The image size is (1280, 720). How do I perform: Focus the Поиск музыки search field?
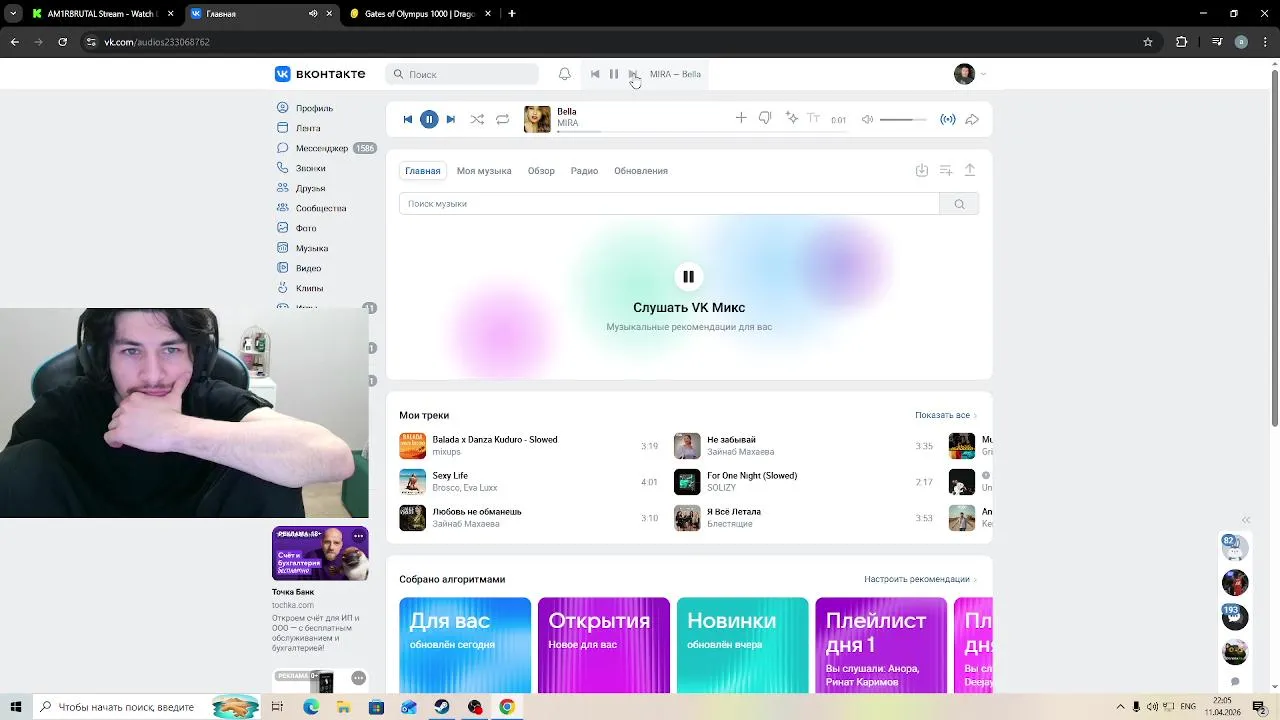(669, 204)
